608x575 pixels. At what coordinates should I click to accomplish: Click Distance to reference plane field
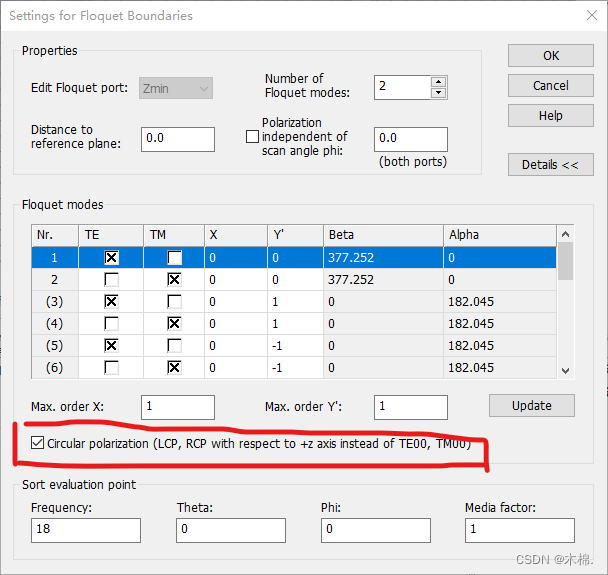coord(178,139)
